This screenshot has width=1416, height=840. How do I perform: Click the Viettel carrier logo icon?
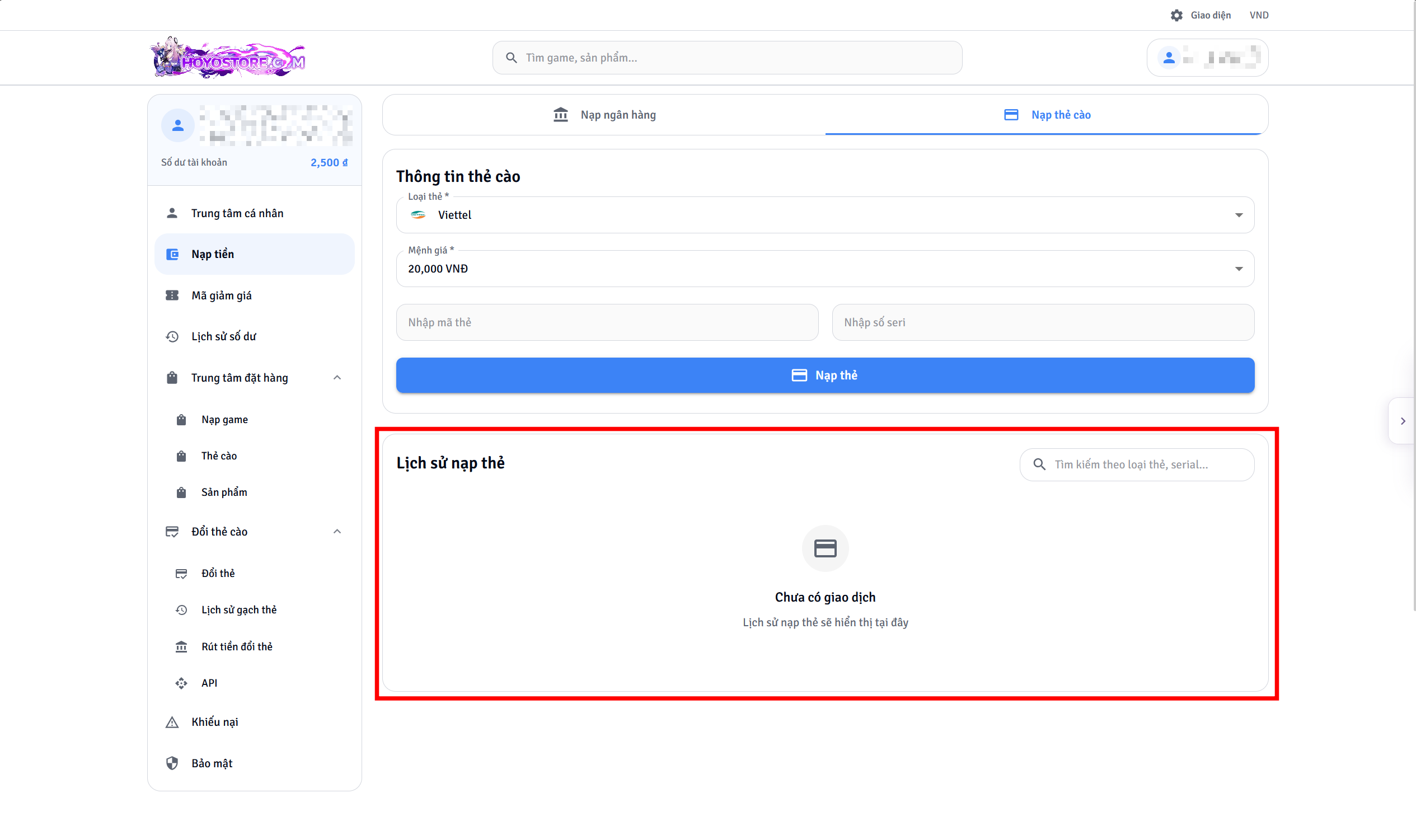pos(418,215)
